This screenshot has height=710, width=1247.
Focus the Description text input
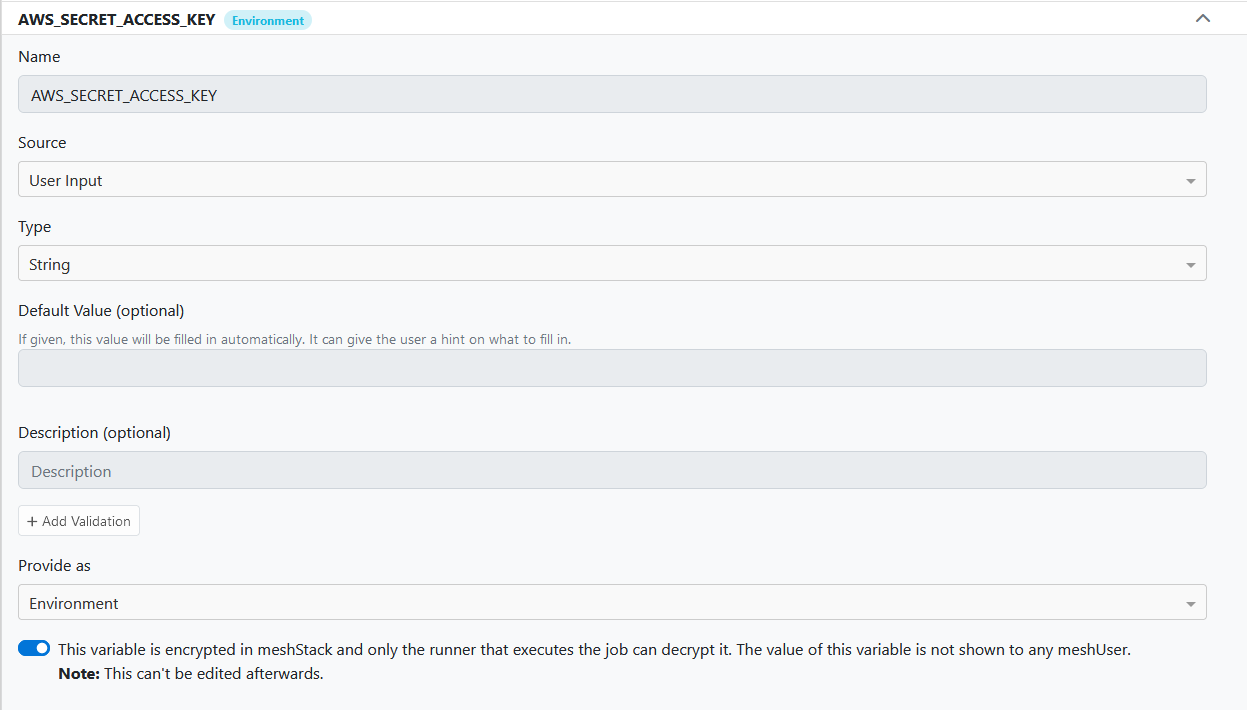pos(612,471)
